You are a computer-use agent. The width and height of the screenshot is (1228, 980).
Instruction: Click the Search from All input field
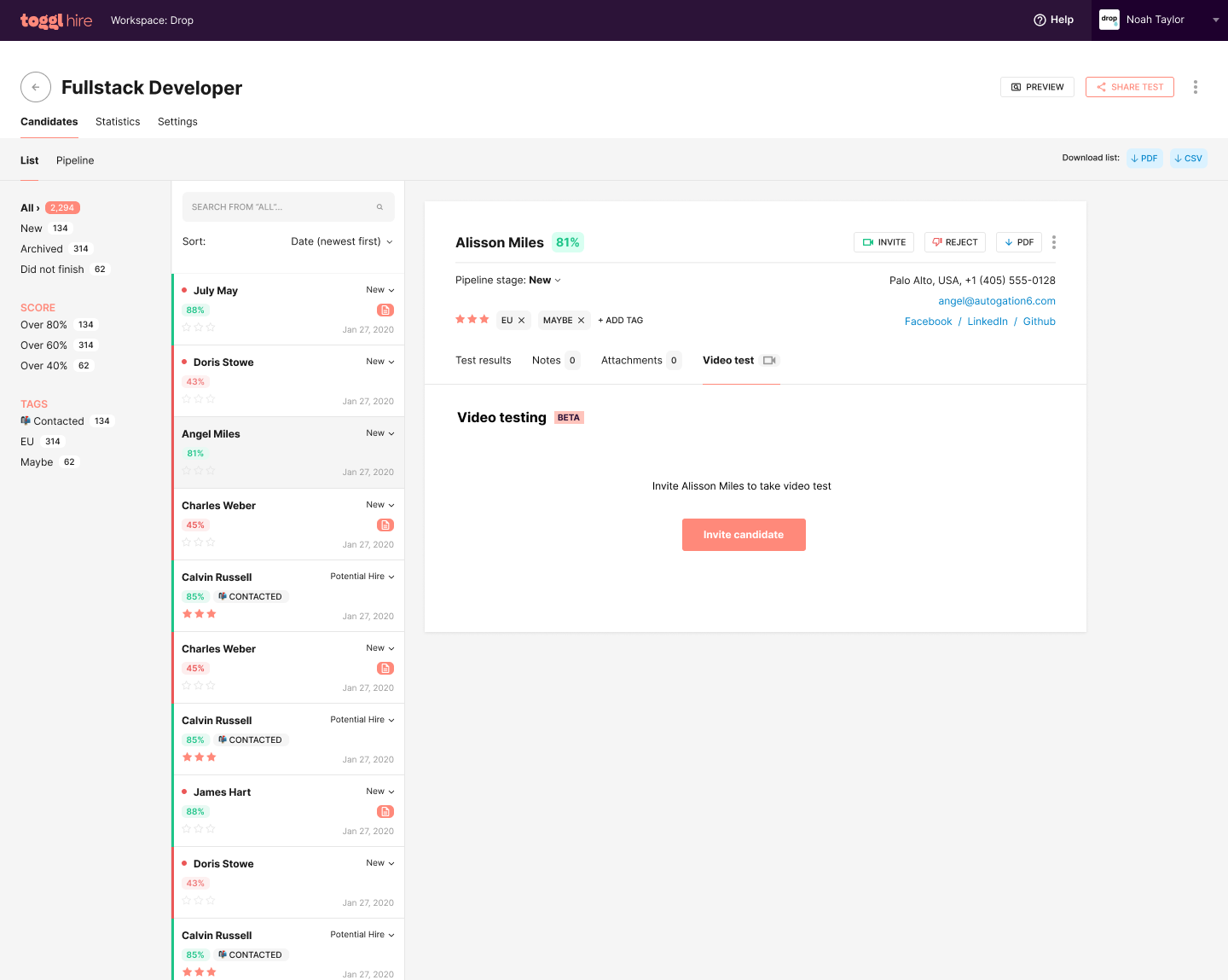tap(288, 207)
